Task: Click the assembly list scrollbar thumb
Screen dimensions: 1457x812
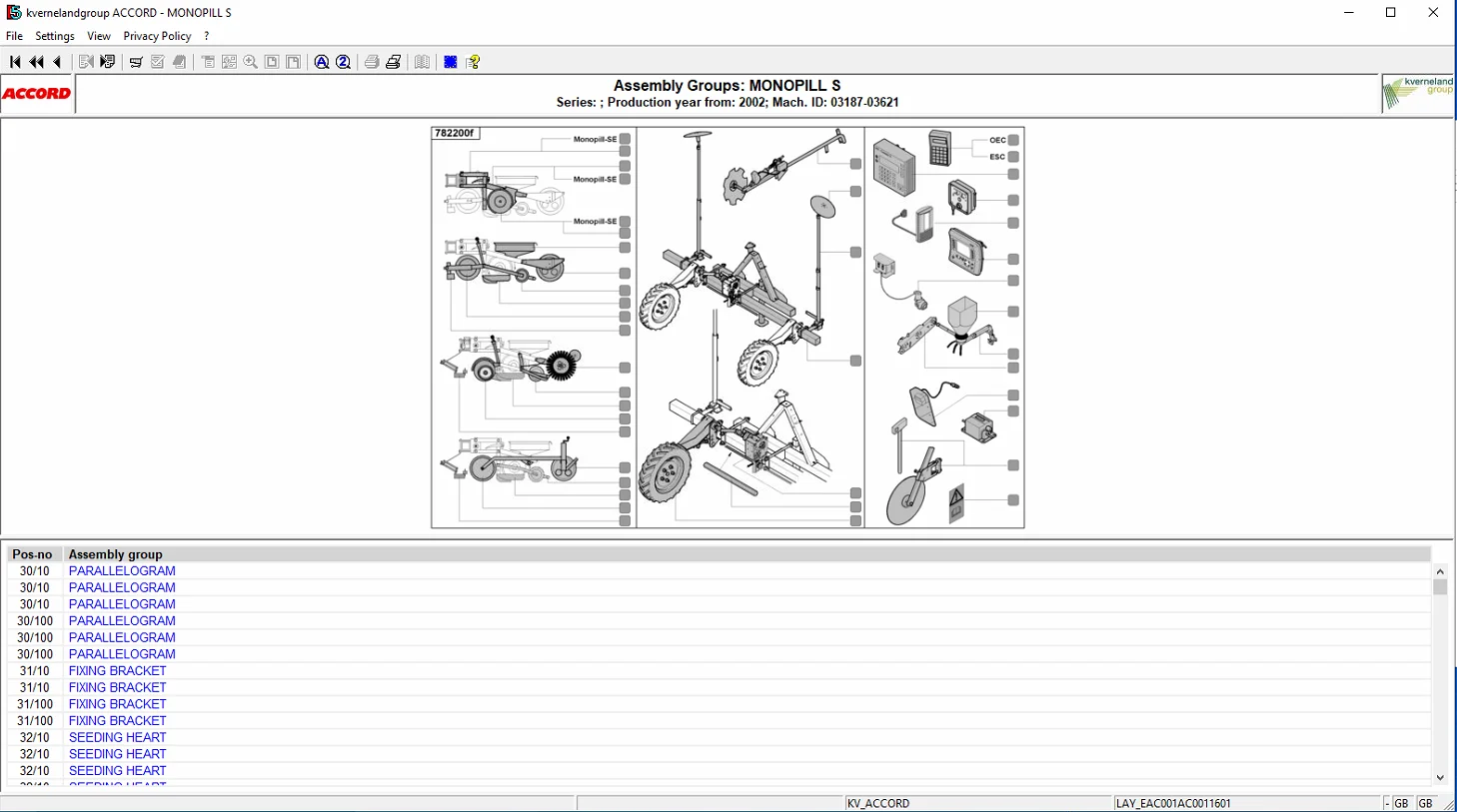Action: 1440,587
